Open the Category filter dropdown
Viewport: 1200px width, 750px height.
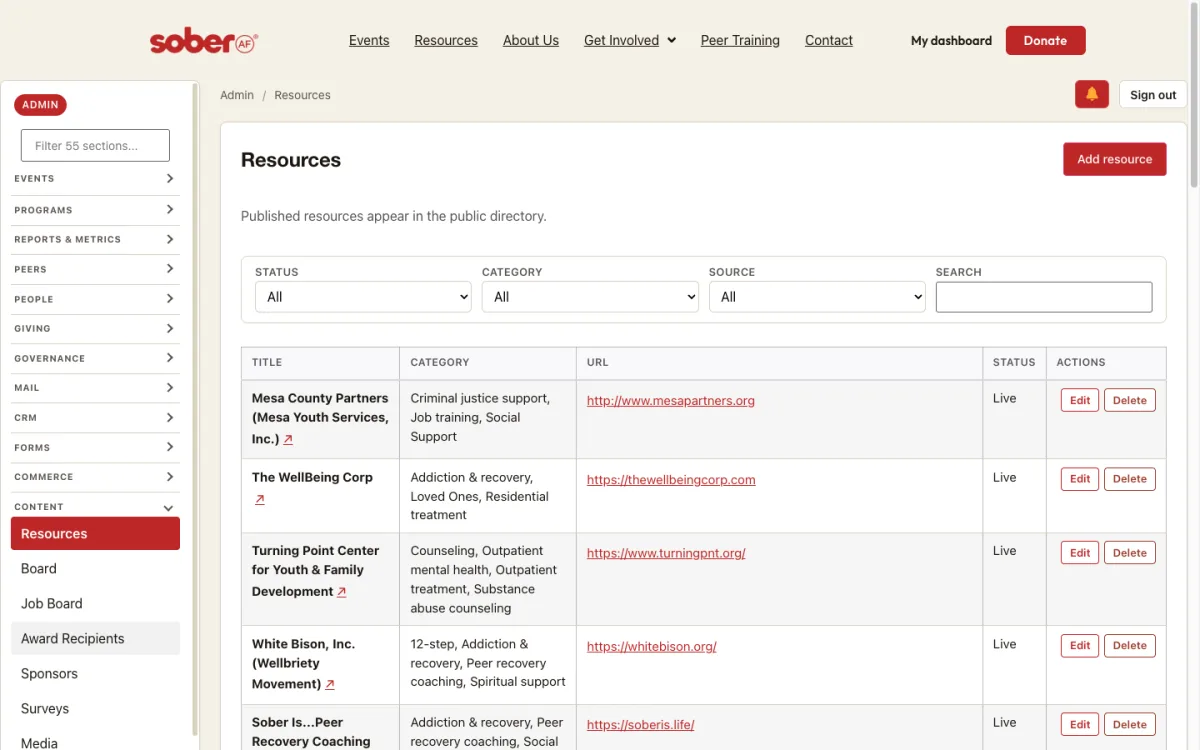(x=590, y=297)
